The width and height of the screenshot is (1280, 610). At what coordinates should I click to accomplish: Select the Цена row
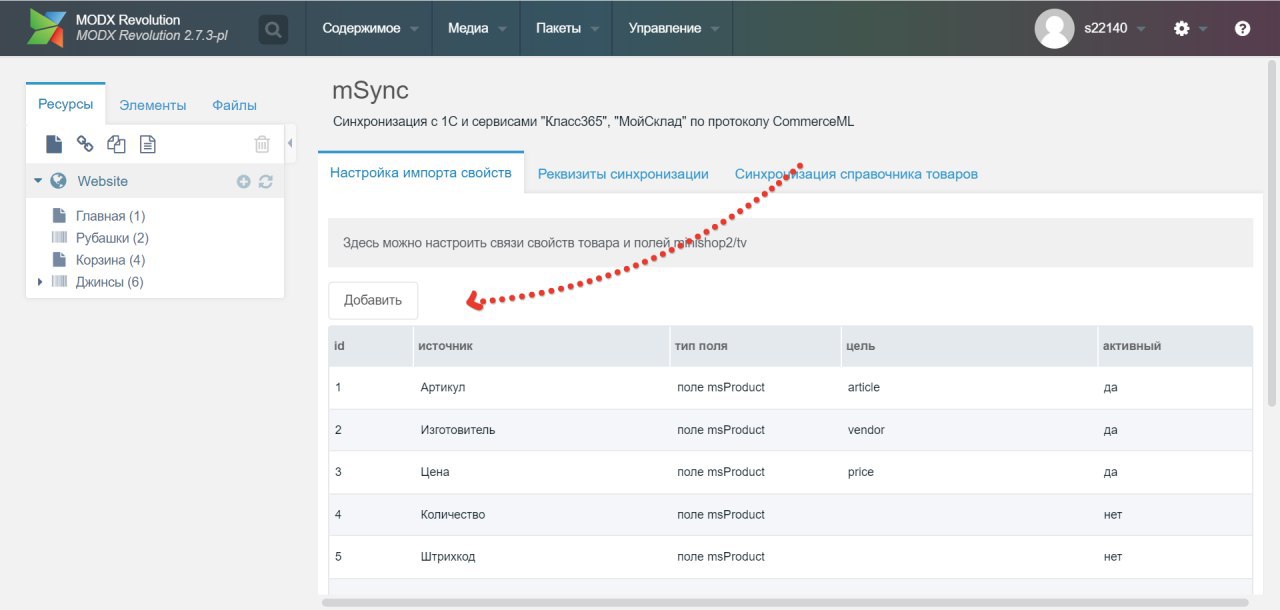point(790,472)
